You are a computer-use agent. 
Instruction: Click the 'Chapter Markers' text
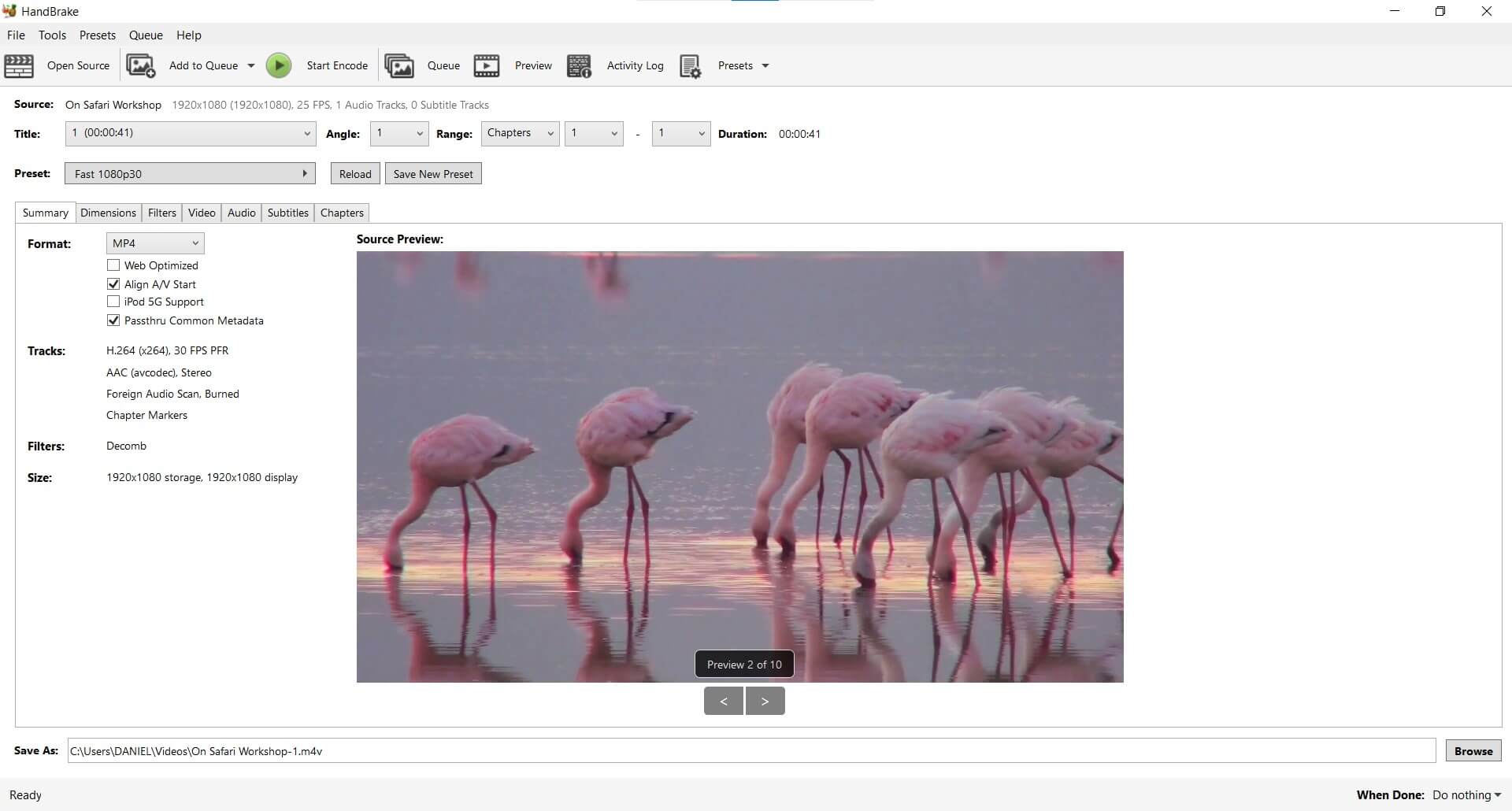tap(146, 415)
